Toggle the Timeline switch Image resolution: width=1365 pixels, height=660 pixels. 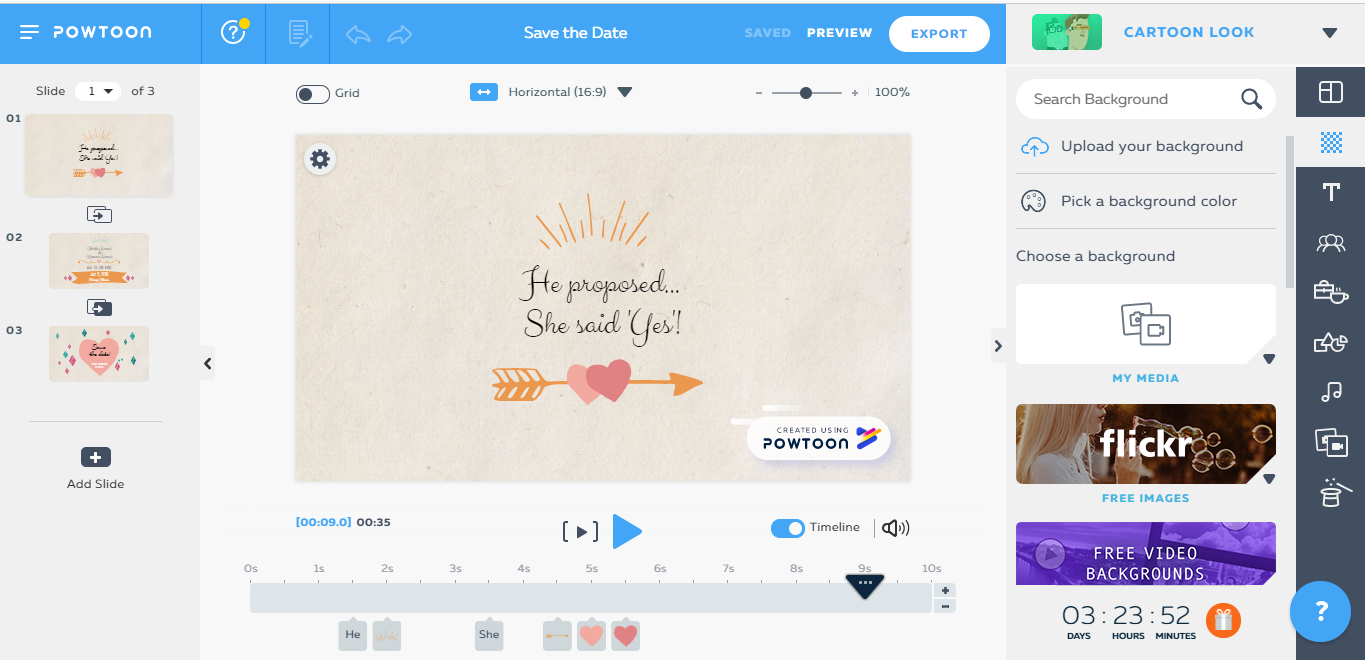tap(788, 528)
